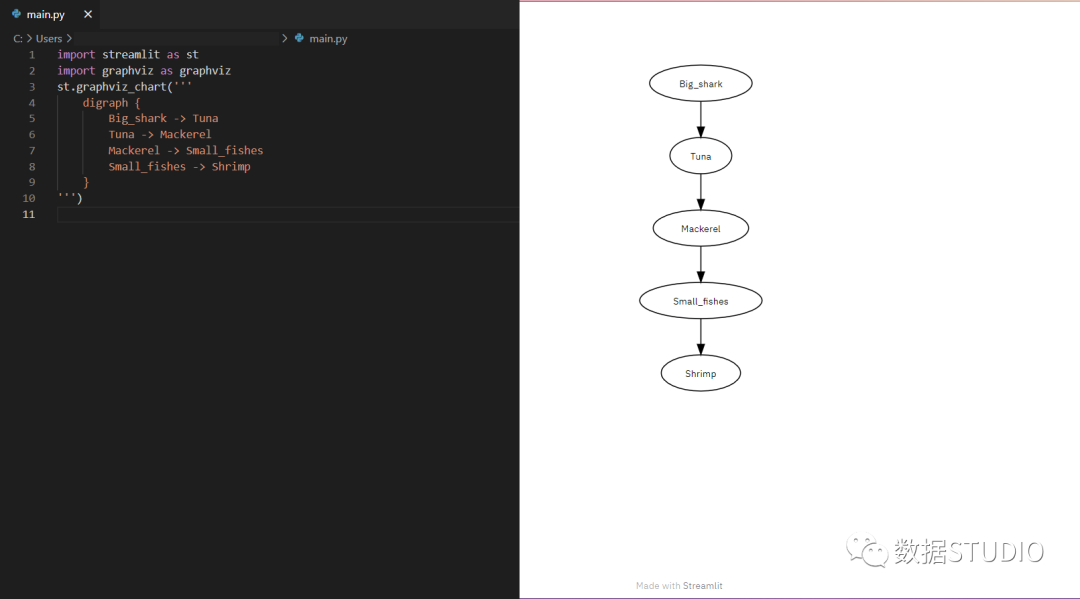Select the main.py editor tab
Viewport: 1080px width, 599px height.
51,14
